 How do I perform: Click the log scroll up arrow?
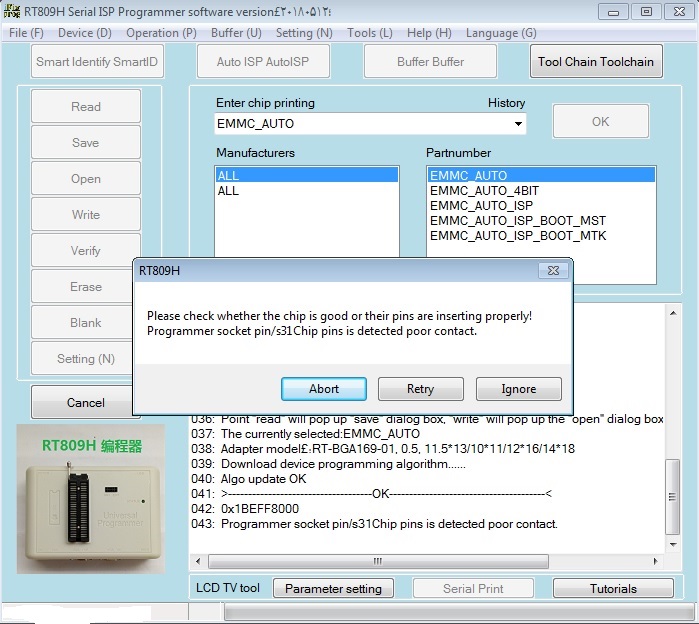[x=673, y=313]
